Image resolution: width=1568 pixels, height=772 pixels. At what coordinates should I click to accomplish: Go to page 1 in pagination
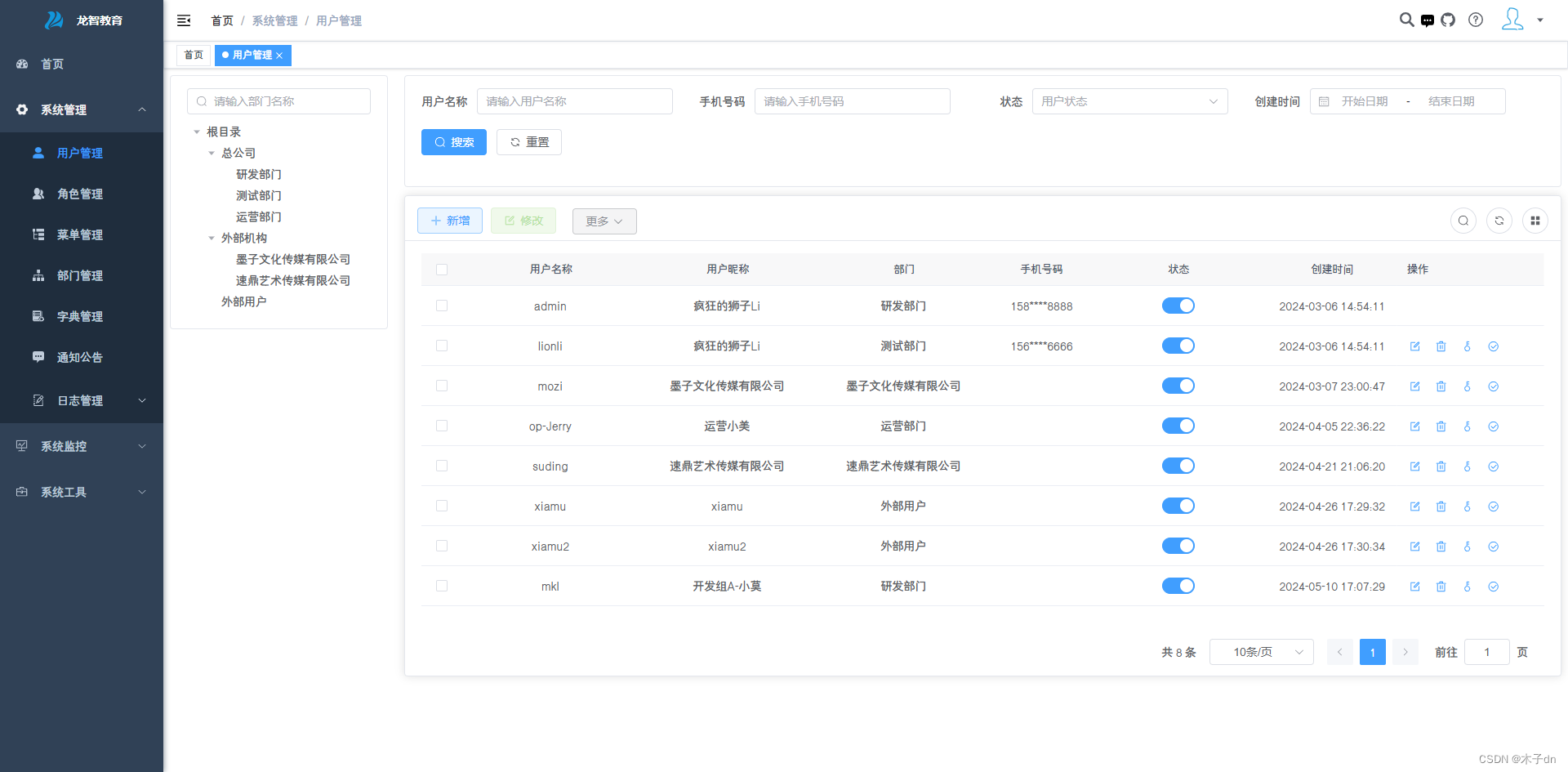[x=1373, y=652]
